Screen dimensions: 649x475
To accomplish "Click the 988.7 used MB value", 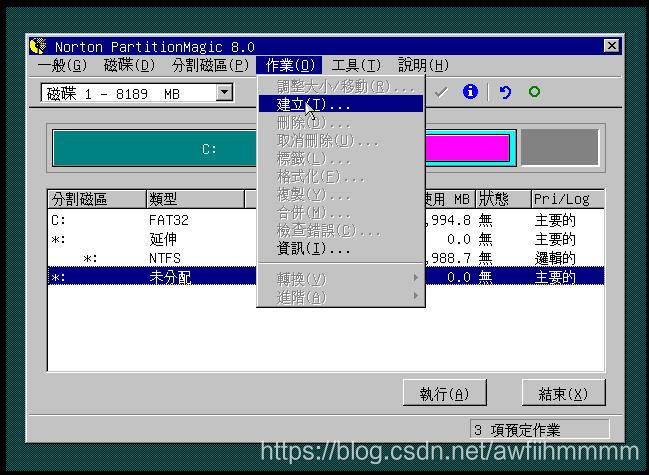I will (x=449, y=258).
